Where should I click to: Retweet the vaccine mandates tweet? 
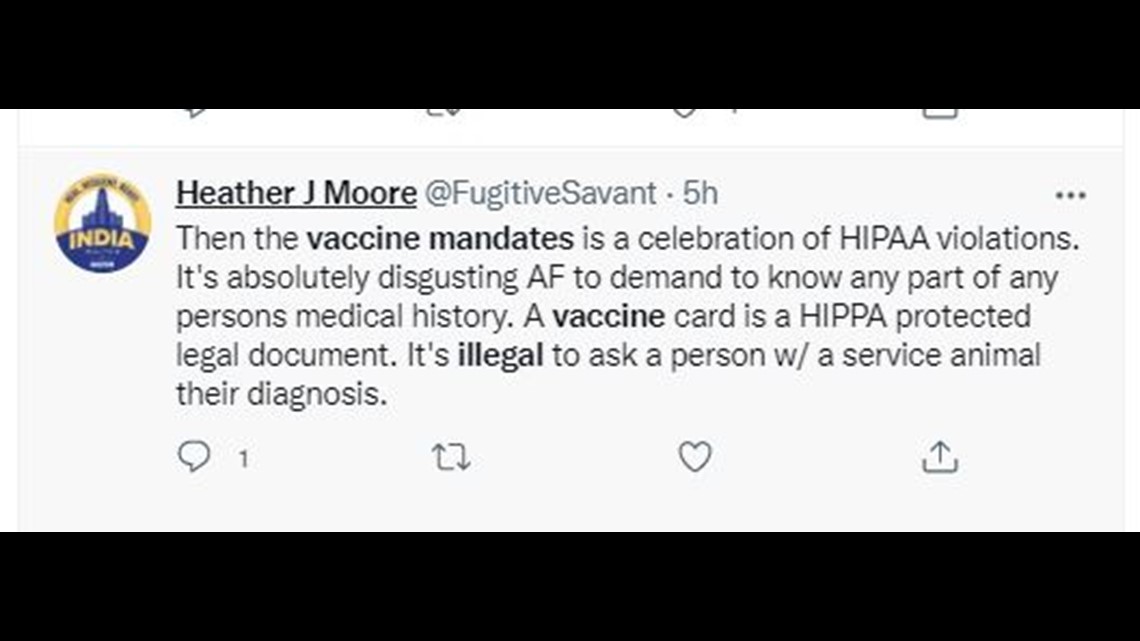(x=451, y=458)
